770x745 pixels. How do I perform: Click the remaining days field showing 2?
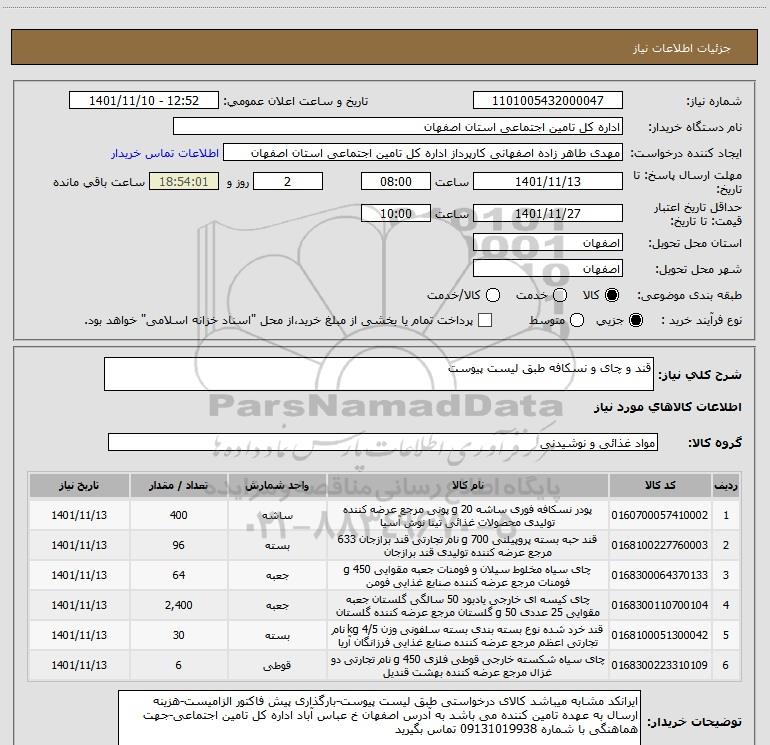pos(288,181)
